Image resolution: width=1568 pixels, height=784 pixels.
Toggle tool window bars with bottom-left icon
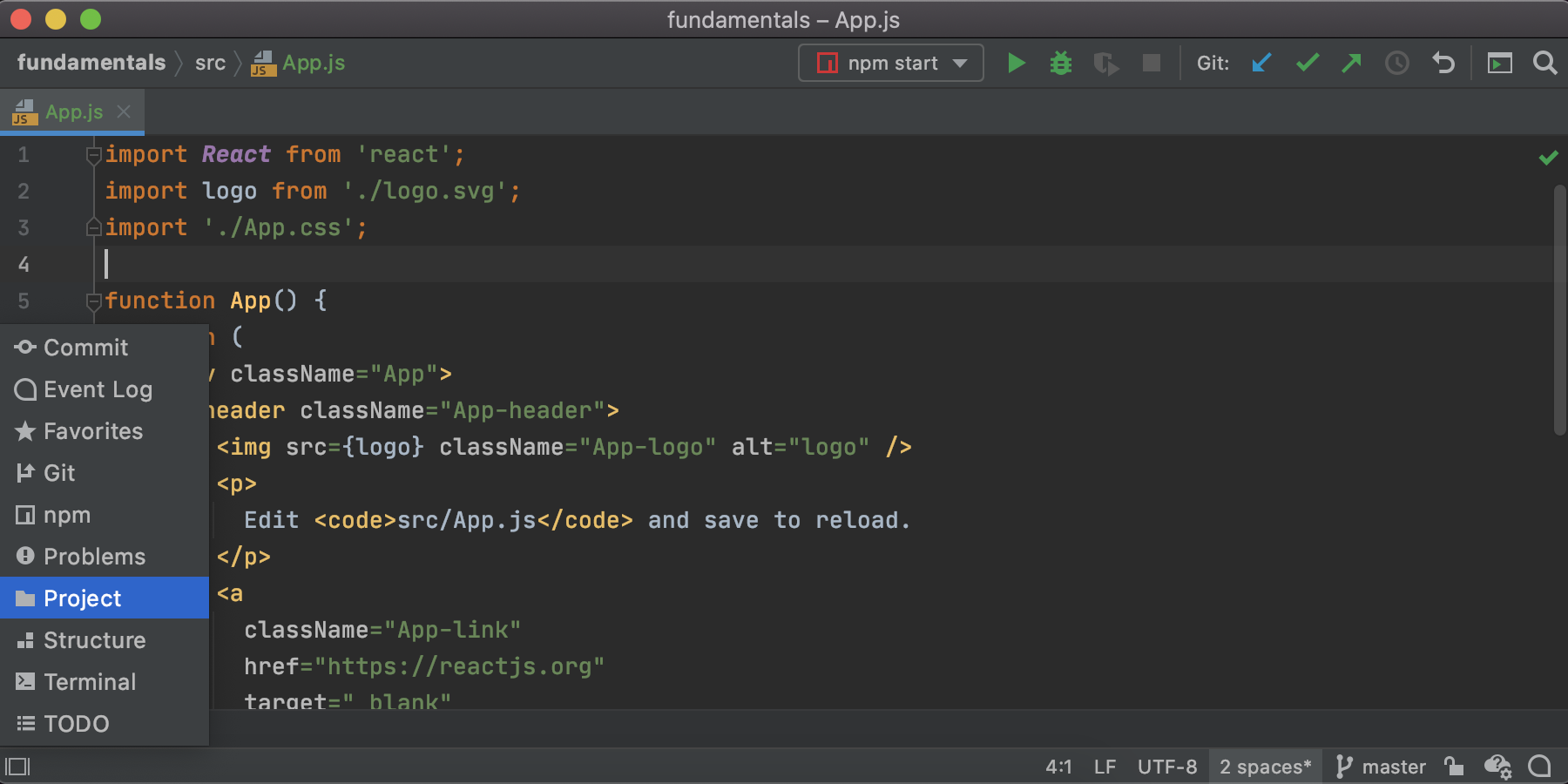[x=17, y=766]
